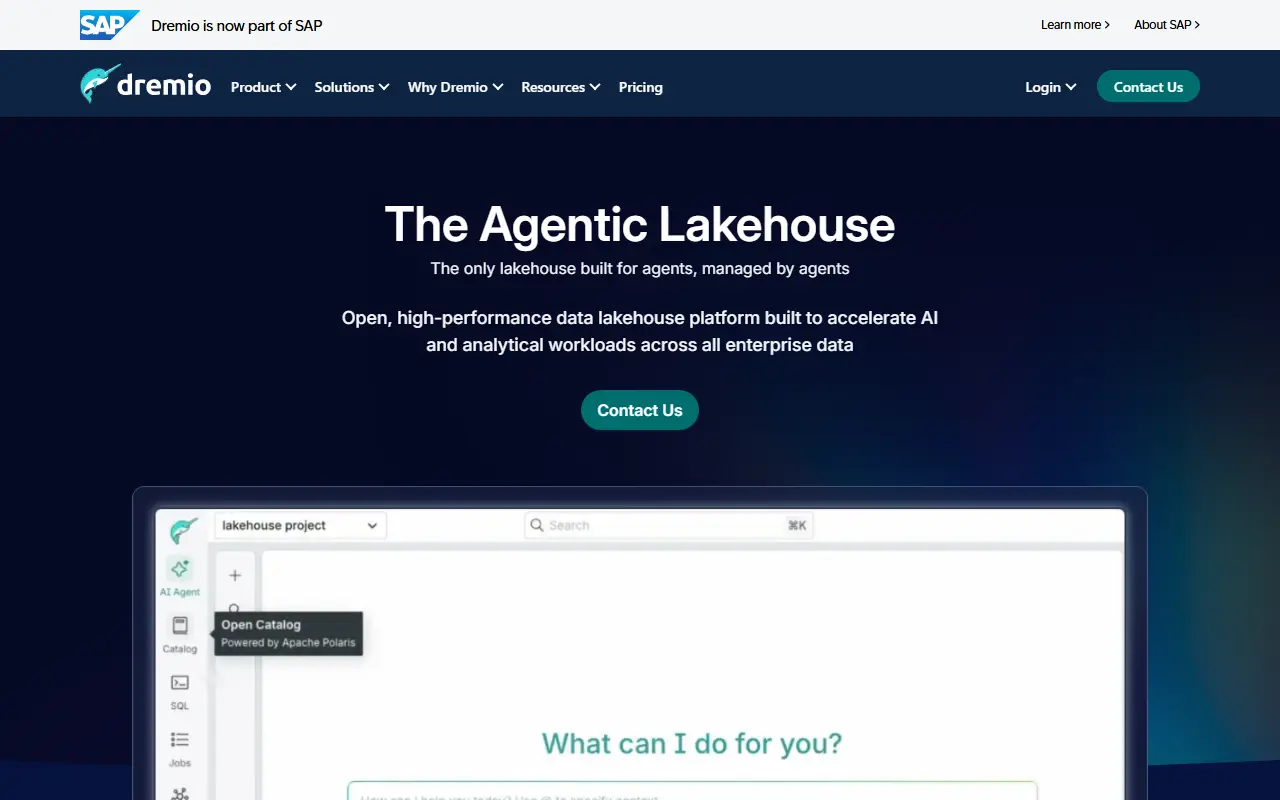1280x800 pixels.
Task: Click the plus icon in the app panel
Action: point(235,575)
